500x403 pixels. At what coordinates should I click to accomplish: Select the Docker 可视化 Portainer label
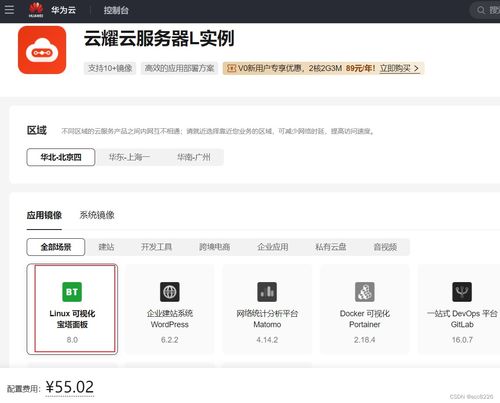pos(365,319)
